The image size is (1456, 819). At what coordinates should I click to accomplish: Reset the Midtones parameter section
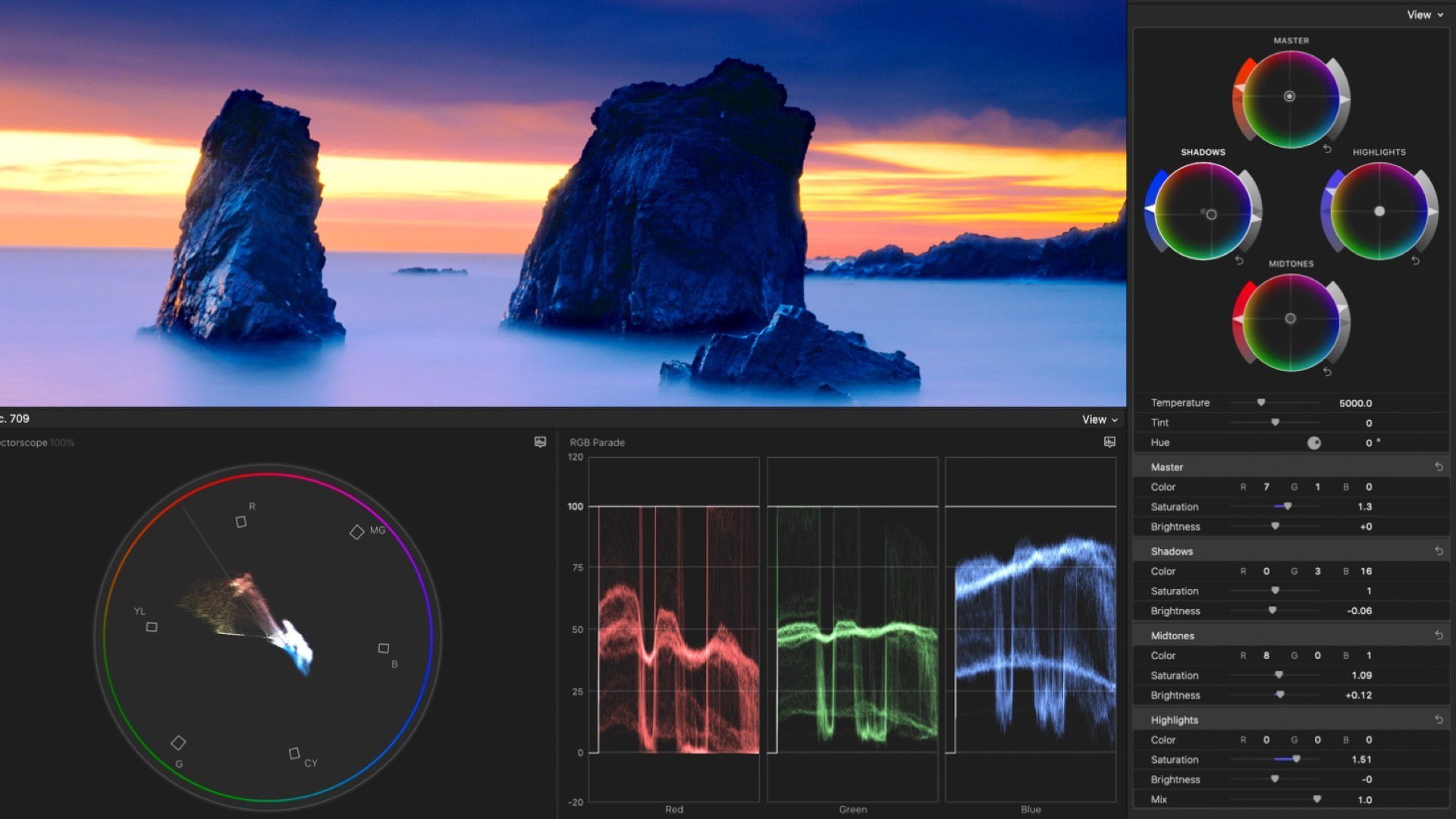(x=1439, y=635)
